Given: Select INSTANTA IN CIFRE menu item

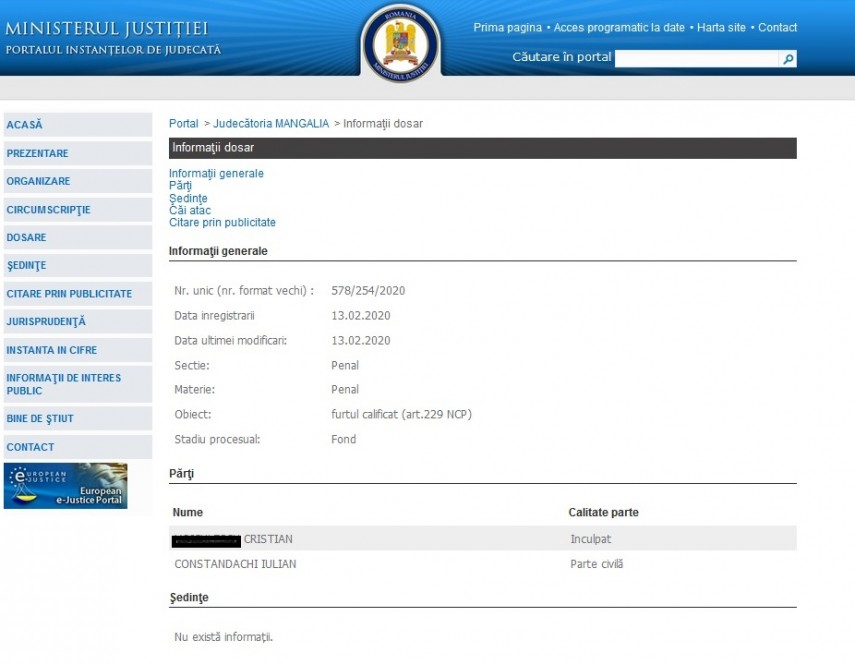Looking at the screenshot, I should coord(52,351).
